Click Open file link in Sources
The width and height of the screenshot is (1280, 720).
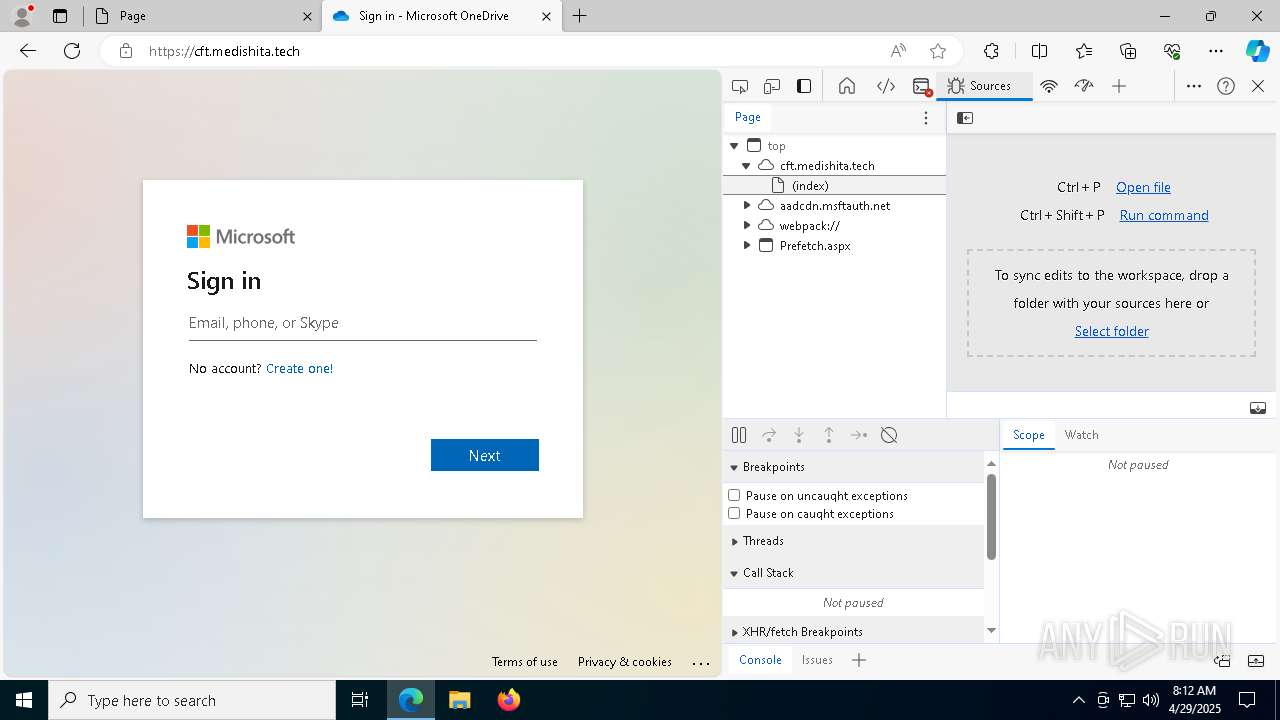1143,187
